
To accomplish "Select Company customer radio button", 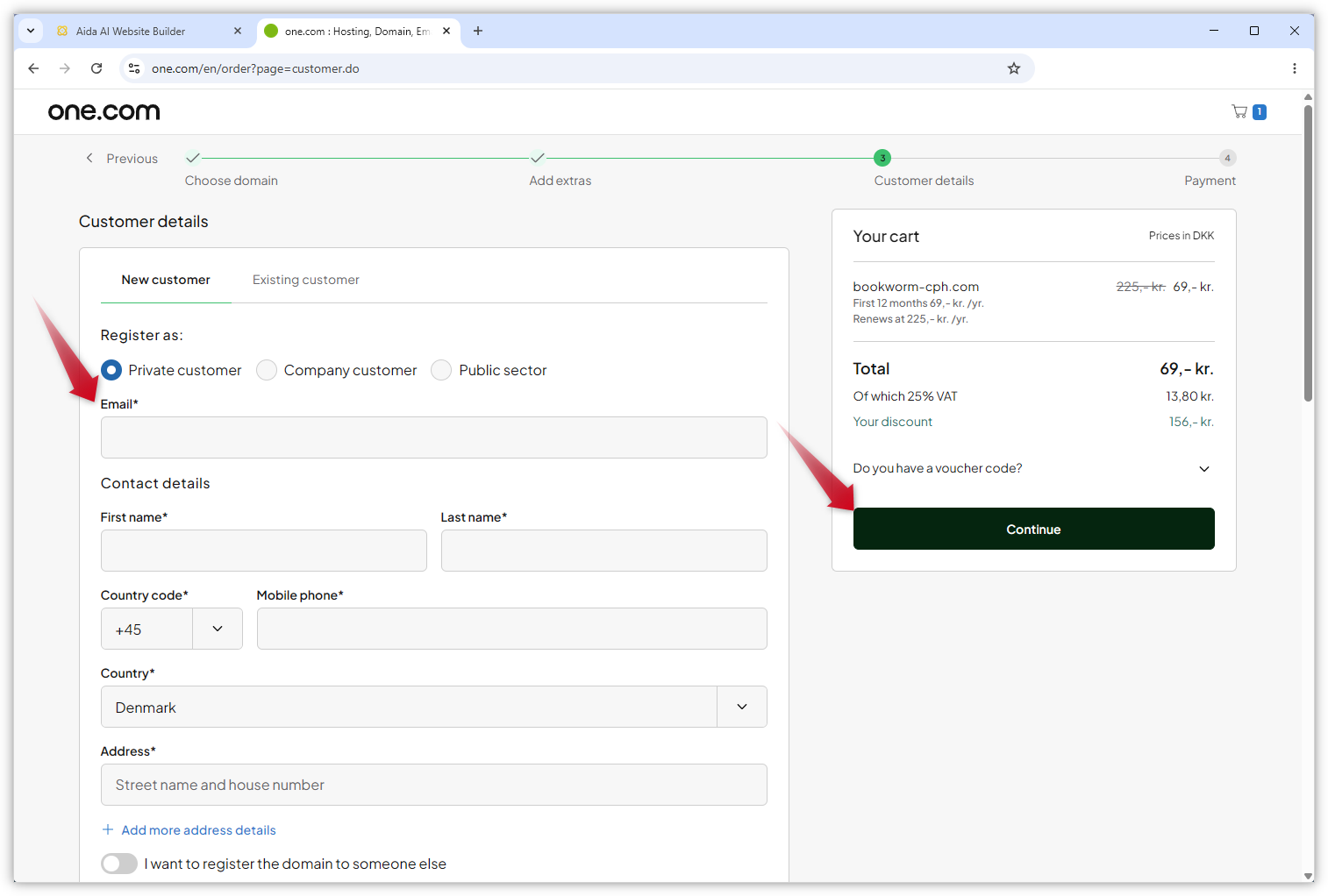I will [x=267, y=370].
